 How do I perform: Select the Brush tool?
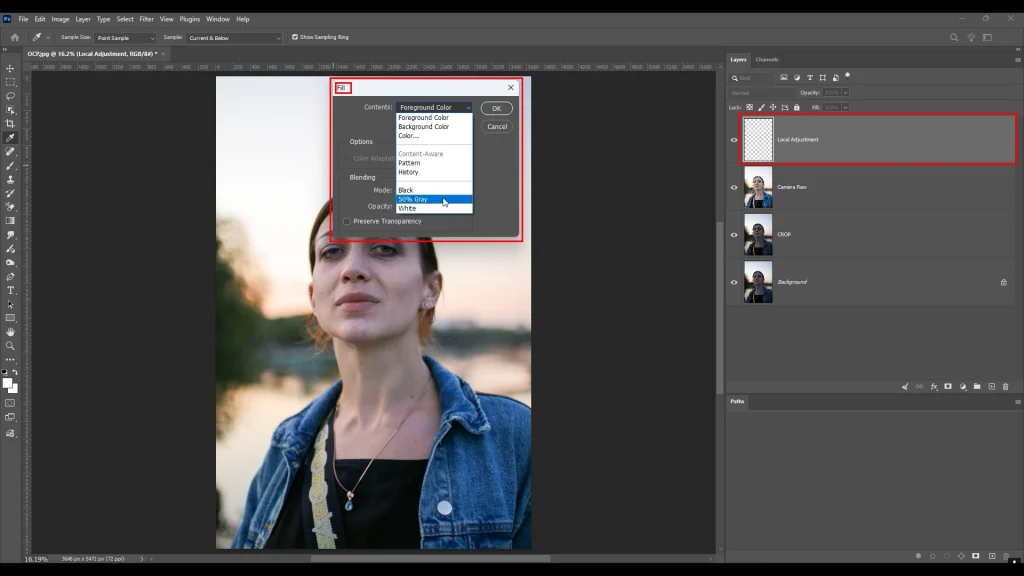tap(10, 165)
